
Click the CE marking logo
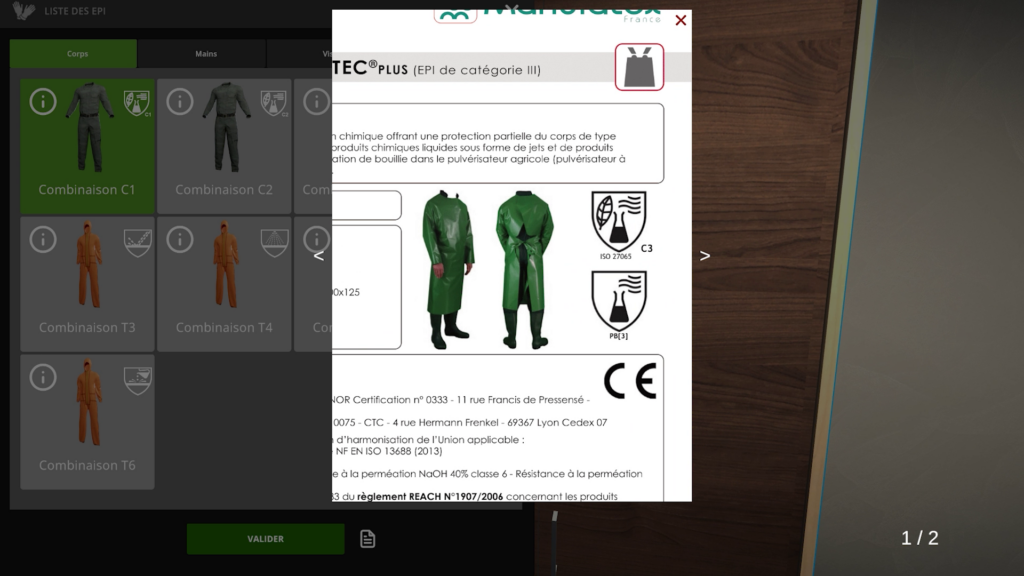coord(630,381)
